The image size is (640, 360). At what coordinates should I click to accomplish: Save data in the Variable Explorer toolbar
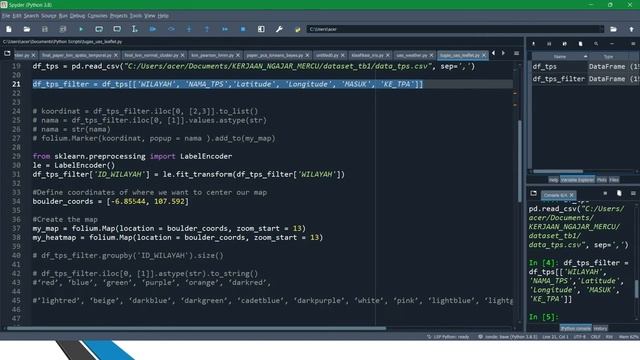[549, 44]
